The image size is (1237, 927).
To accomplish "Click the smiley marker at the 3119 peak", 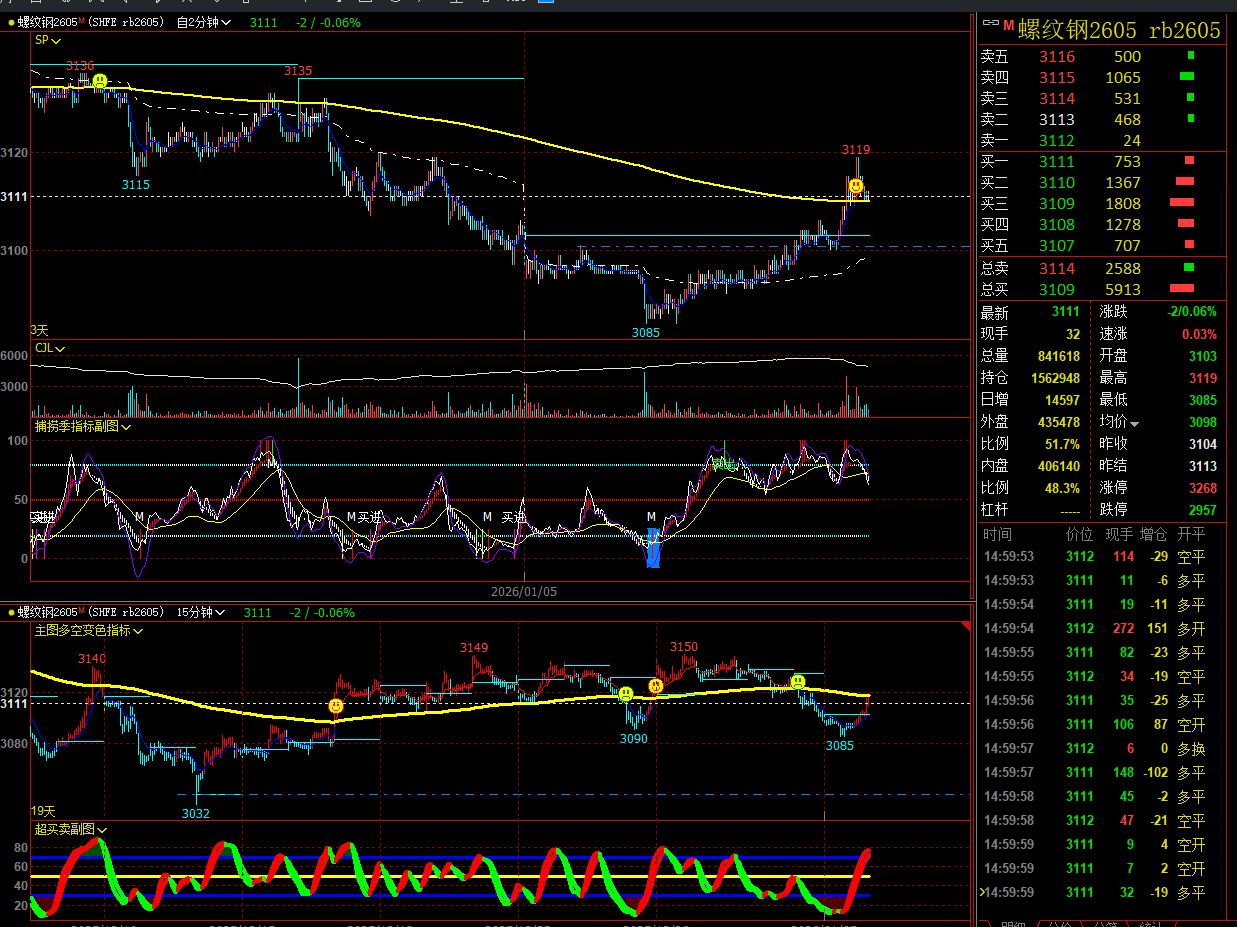I will [x=856, y=186].
